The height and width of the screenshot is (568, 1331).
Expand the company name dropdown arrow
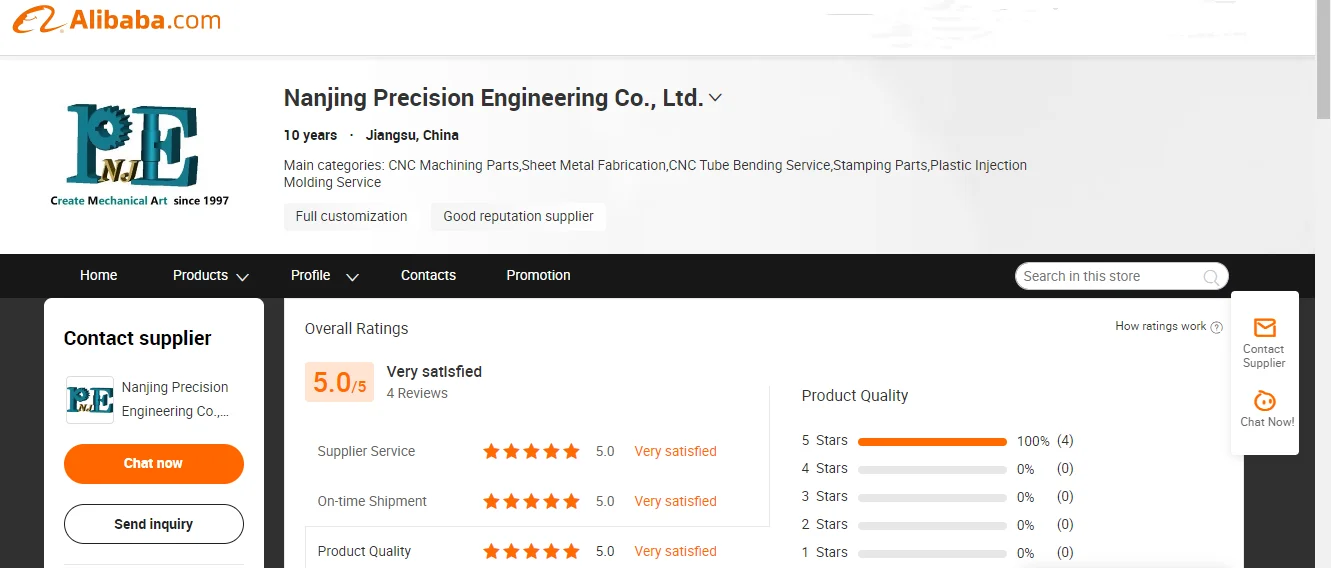715,98
